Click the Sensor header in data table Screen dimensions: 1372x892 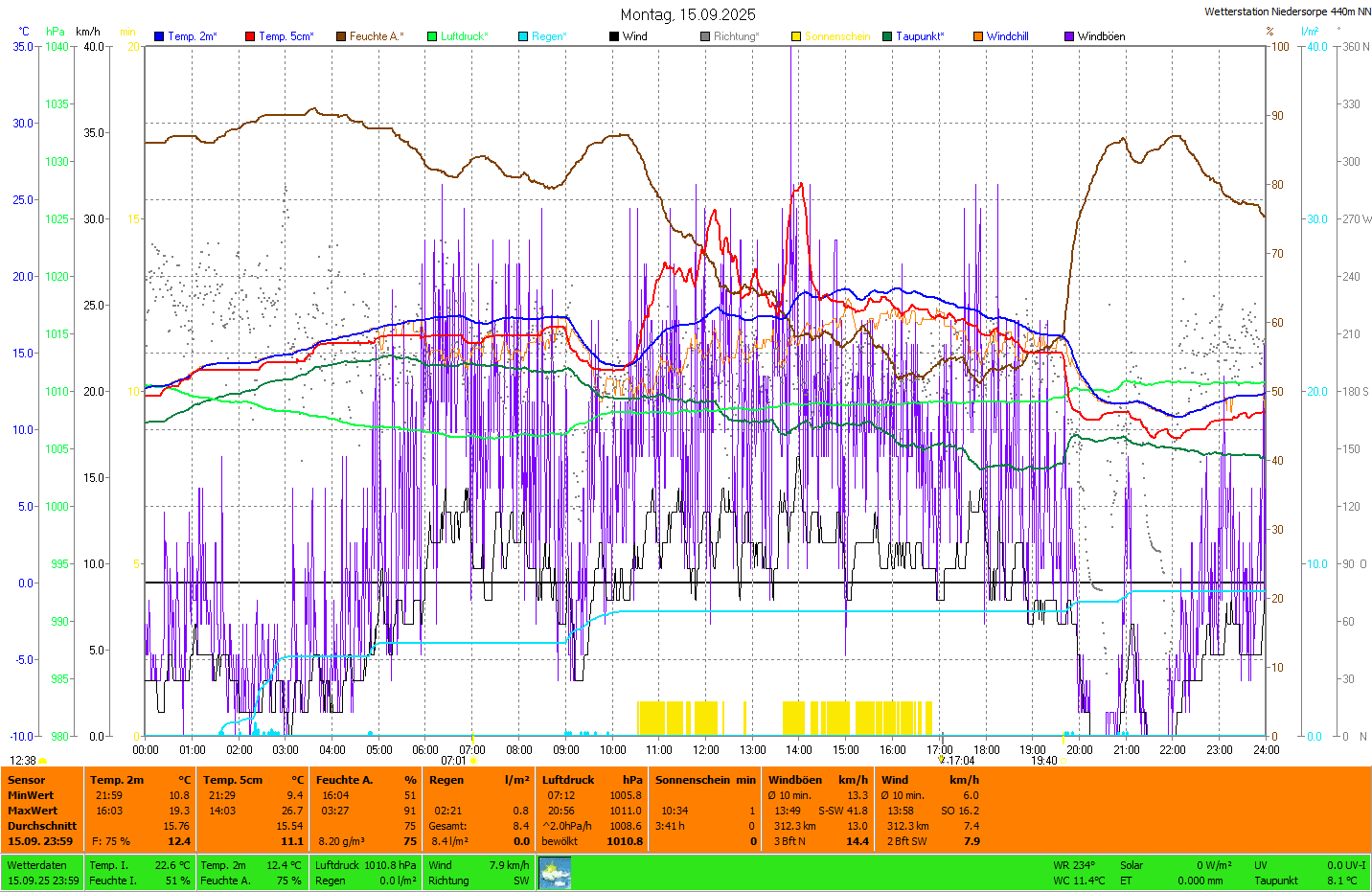(27, 780)
